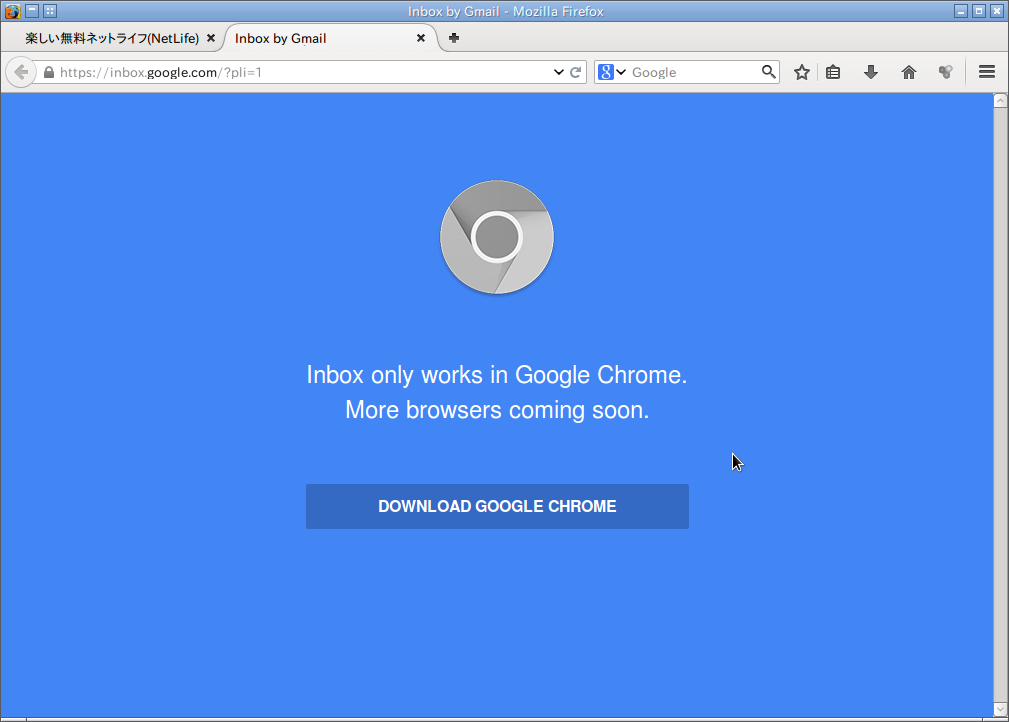
Task: Click the title bar dotted grid button
Action: click(50, 11)
